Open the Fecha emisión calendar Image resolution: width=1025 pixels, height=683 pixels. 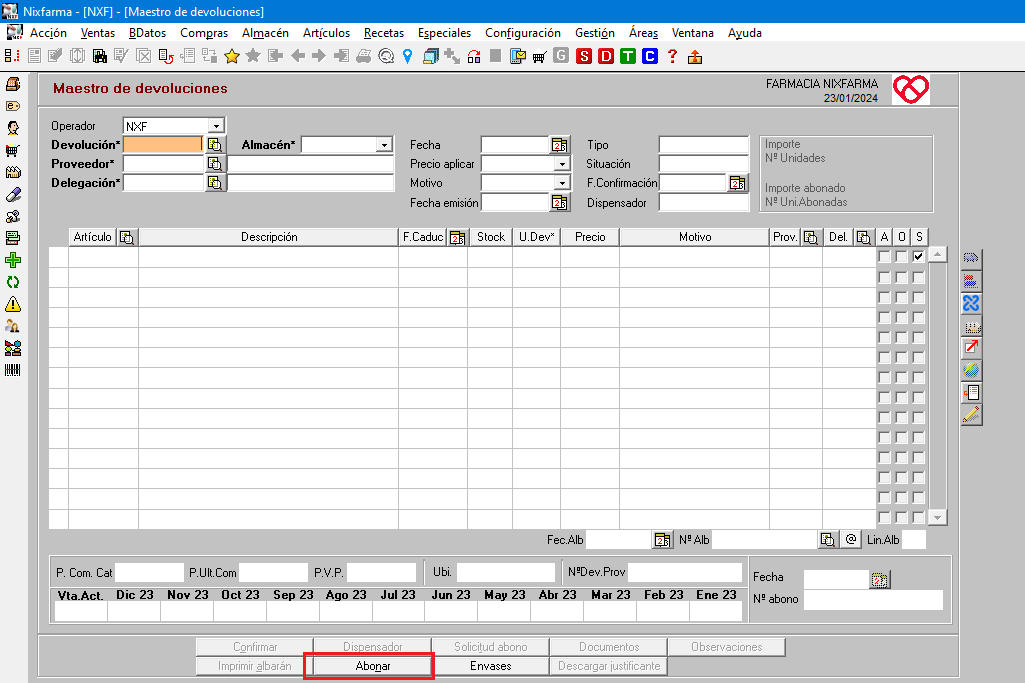click(560, 203)
